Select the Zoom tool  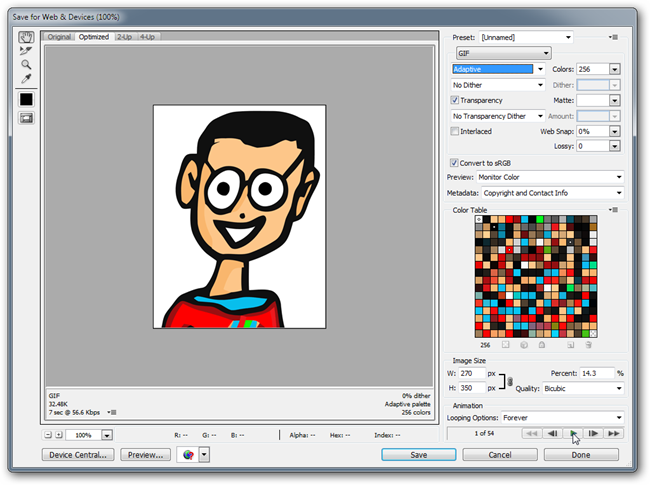[x=26, y=65]
